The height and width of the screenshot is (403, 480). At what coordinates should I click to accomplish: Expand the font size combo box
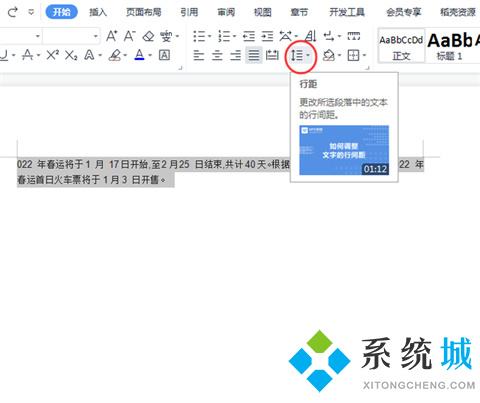[96, 36]
